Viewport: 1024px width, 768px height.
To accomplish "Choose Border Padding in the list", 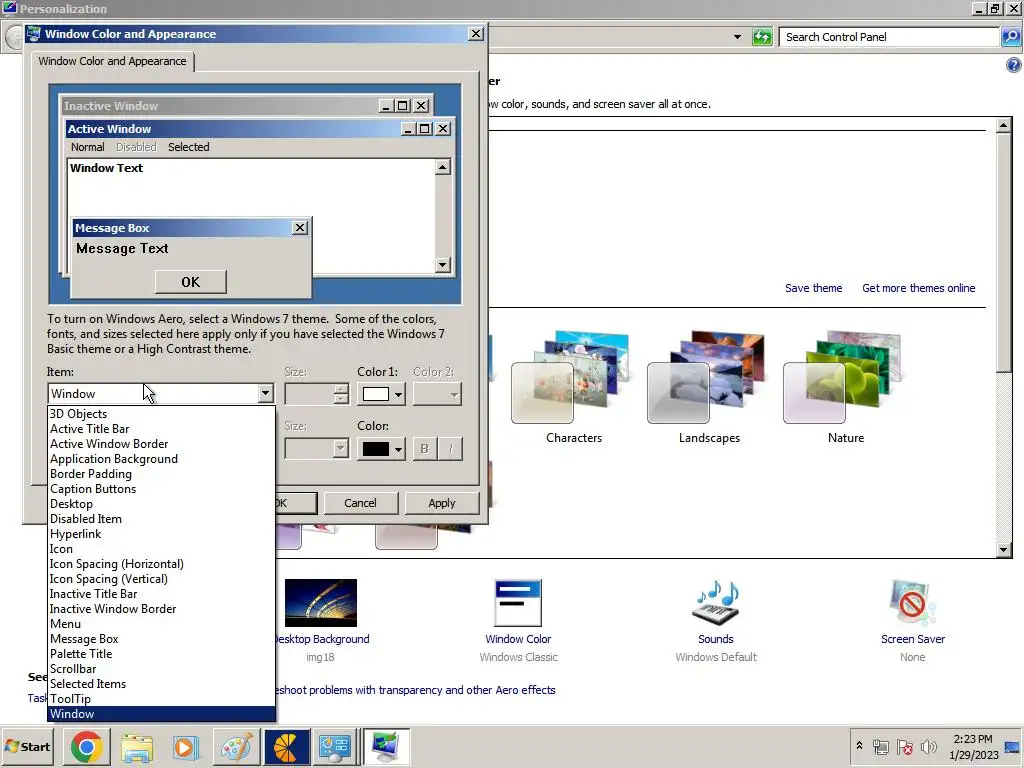I will click(161, 473).
